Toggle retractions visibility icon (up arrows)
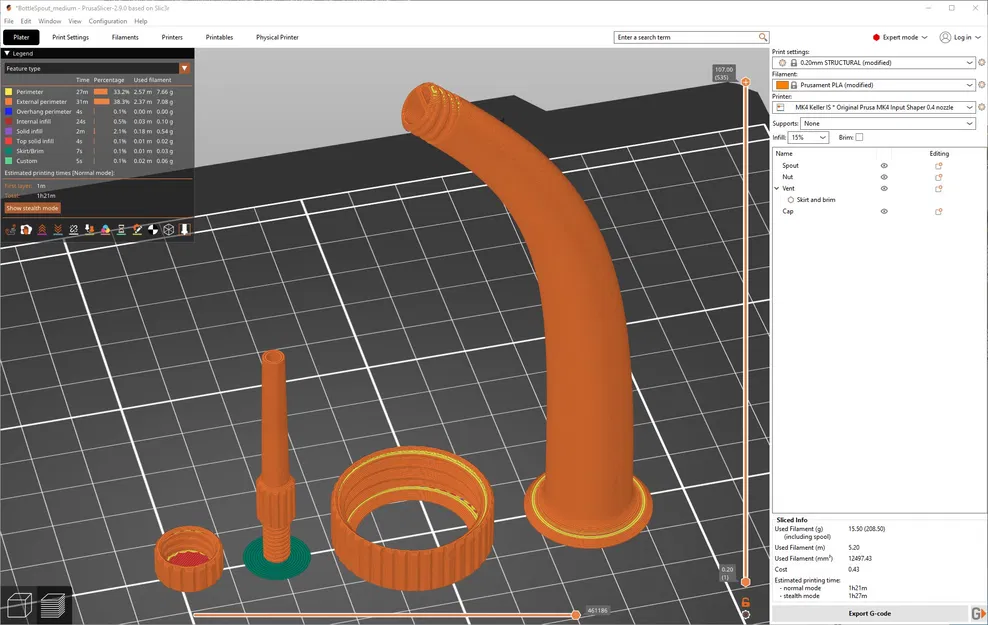Viewport: 988px width, 625px height. pos(42,230)
